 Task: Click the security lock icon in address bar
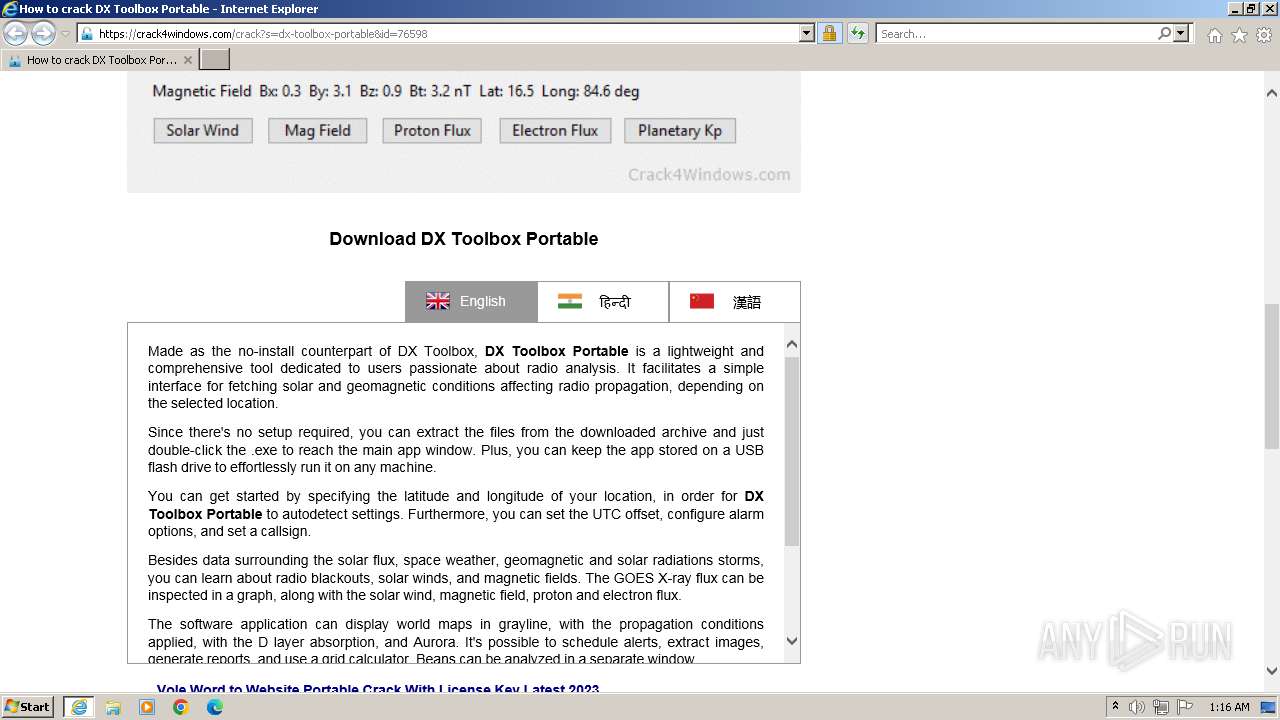829,33
